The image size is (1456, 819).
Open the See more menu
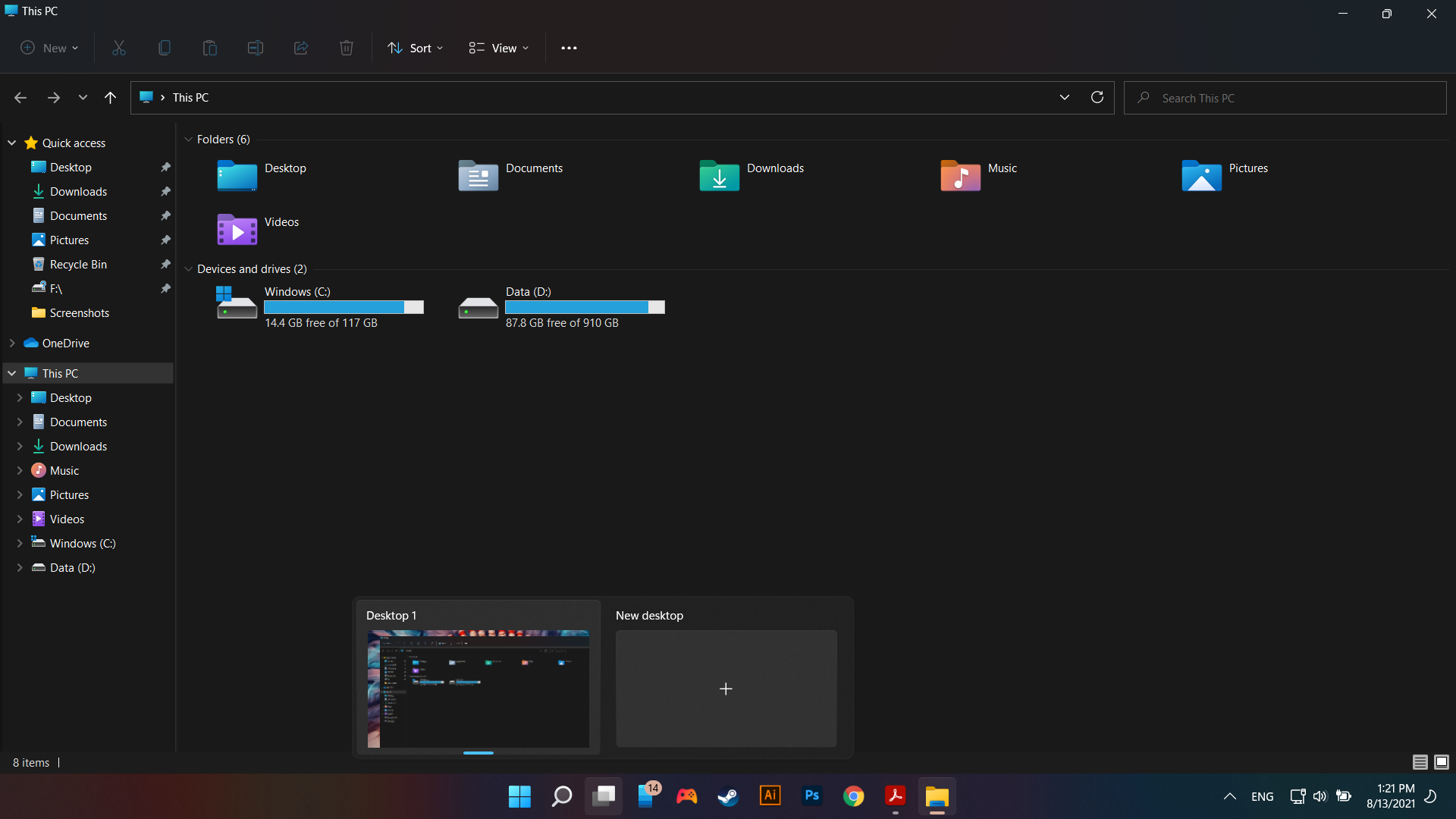(x=569, y=48)
